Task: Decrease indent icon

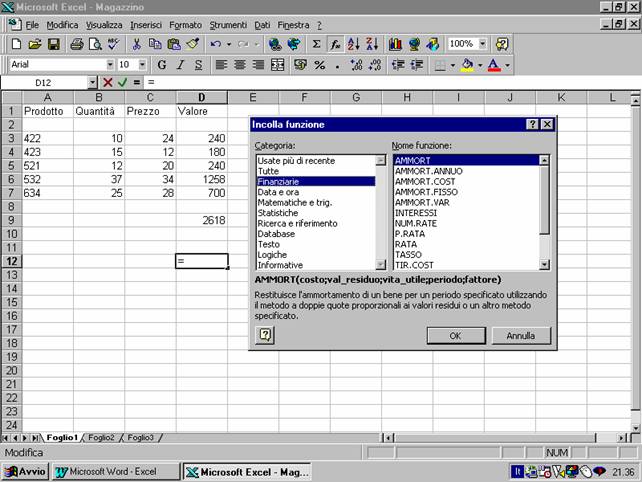Action: pos(398,65)
